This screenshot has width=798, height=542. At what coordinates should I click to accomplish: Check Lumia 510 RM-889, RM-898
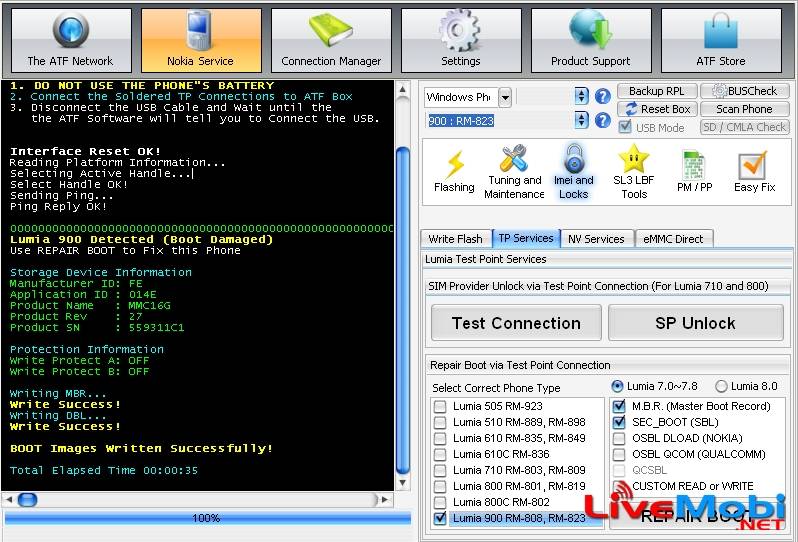coord(440,422)
